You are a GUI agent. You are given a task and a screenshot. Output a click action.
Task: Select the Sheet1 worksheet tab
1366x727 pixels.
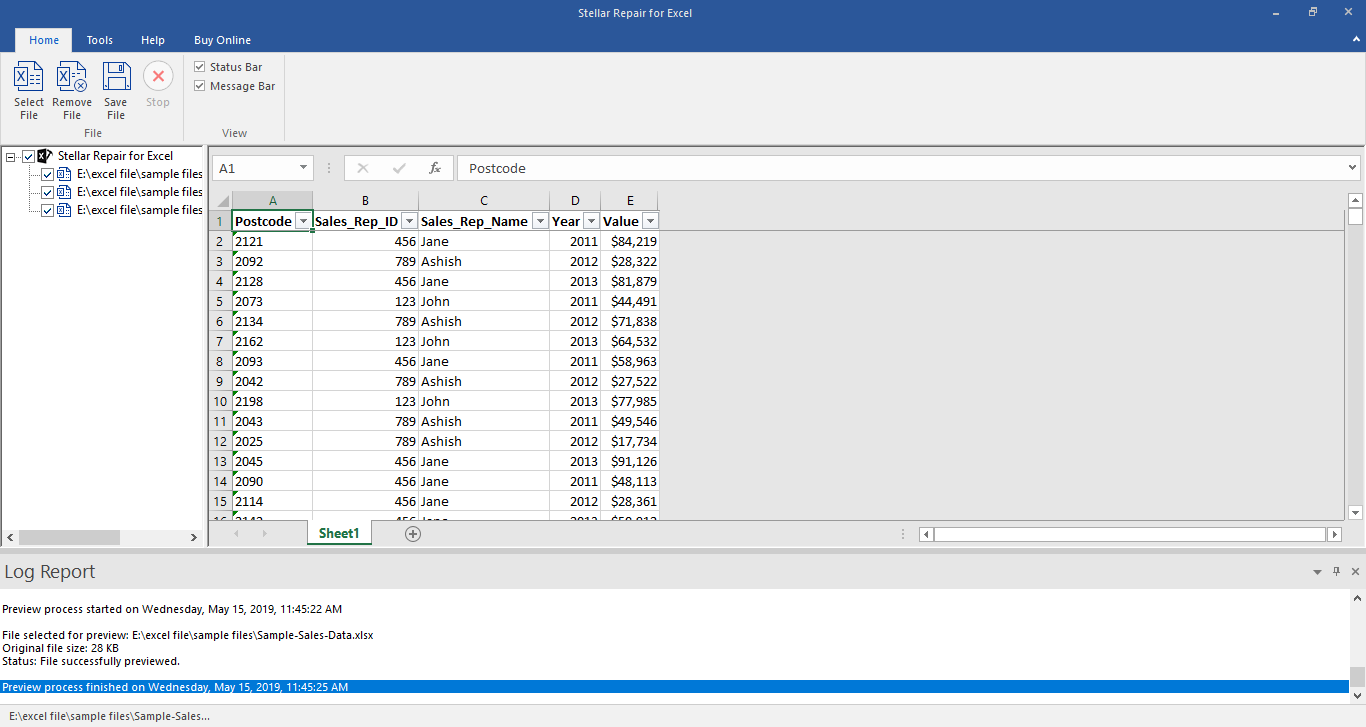[x=339, y=534]
